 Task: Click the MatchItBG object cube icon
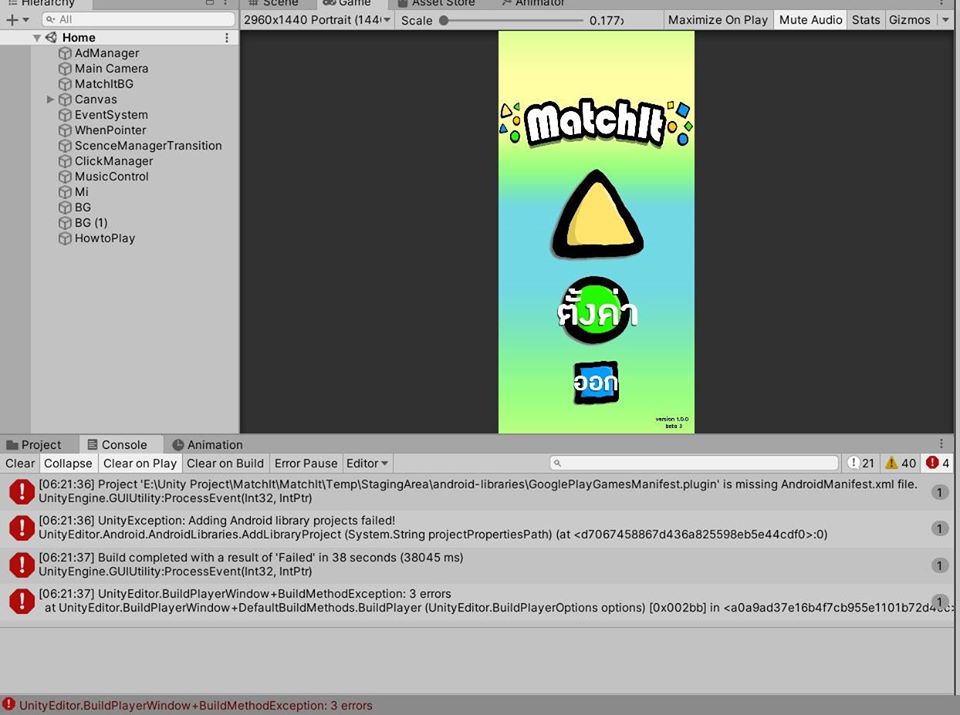click(x=65, y=84)
